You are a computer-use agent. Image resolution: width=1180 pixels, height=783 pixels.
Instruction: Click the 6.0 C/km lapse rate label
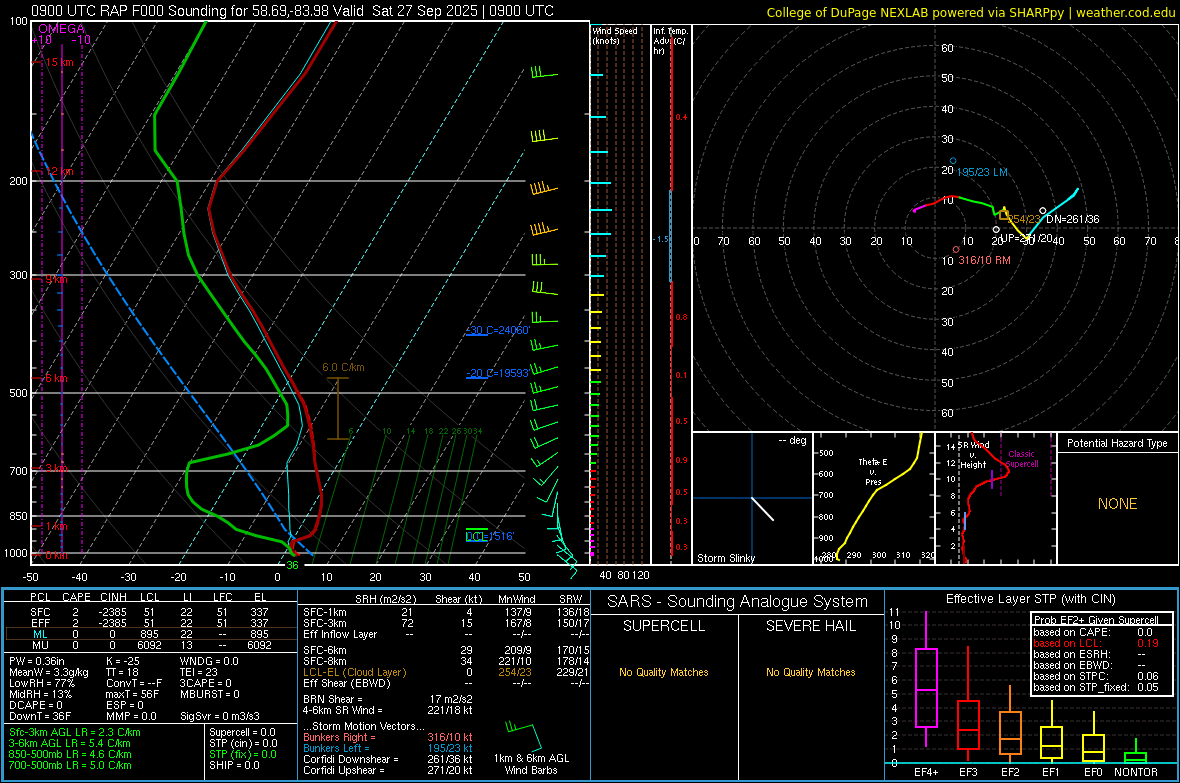pos(343,367)
